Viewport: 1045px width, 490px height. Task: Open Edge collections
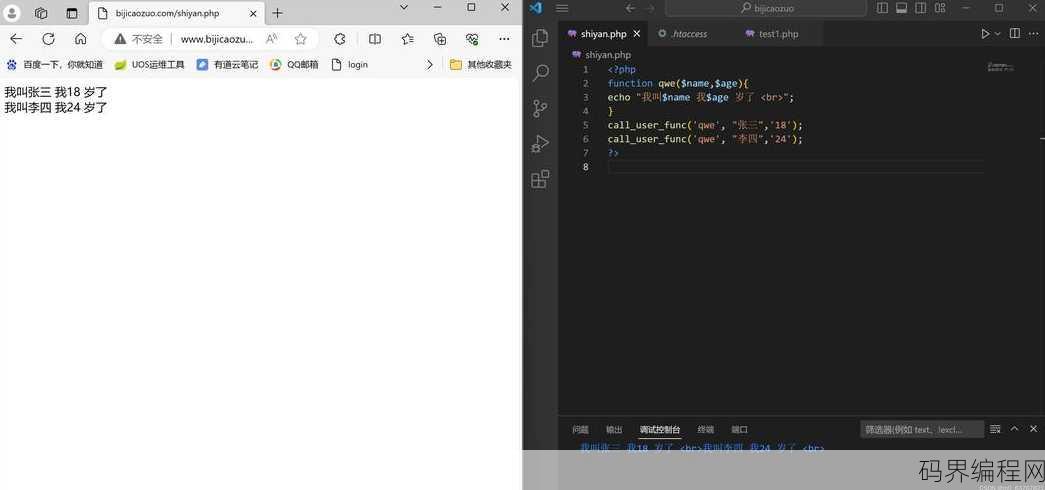coord(440,39)
